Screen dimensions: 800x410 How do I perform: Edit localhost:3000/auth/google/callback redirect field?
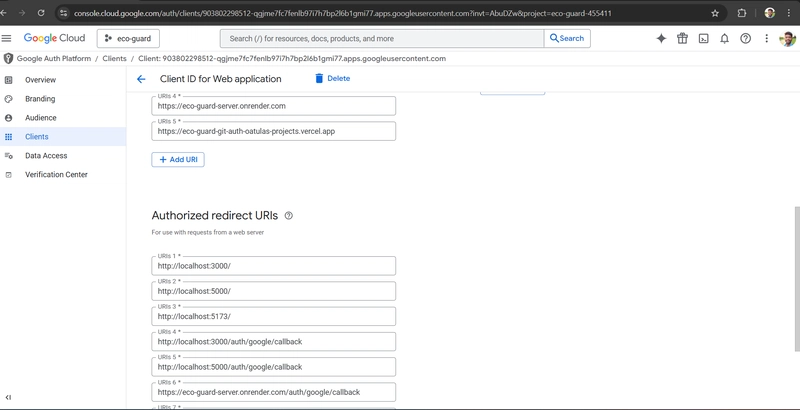[273, 342]
